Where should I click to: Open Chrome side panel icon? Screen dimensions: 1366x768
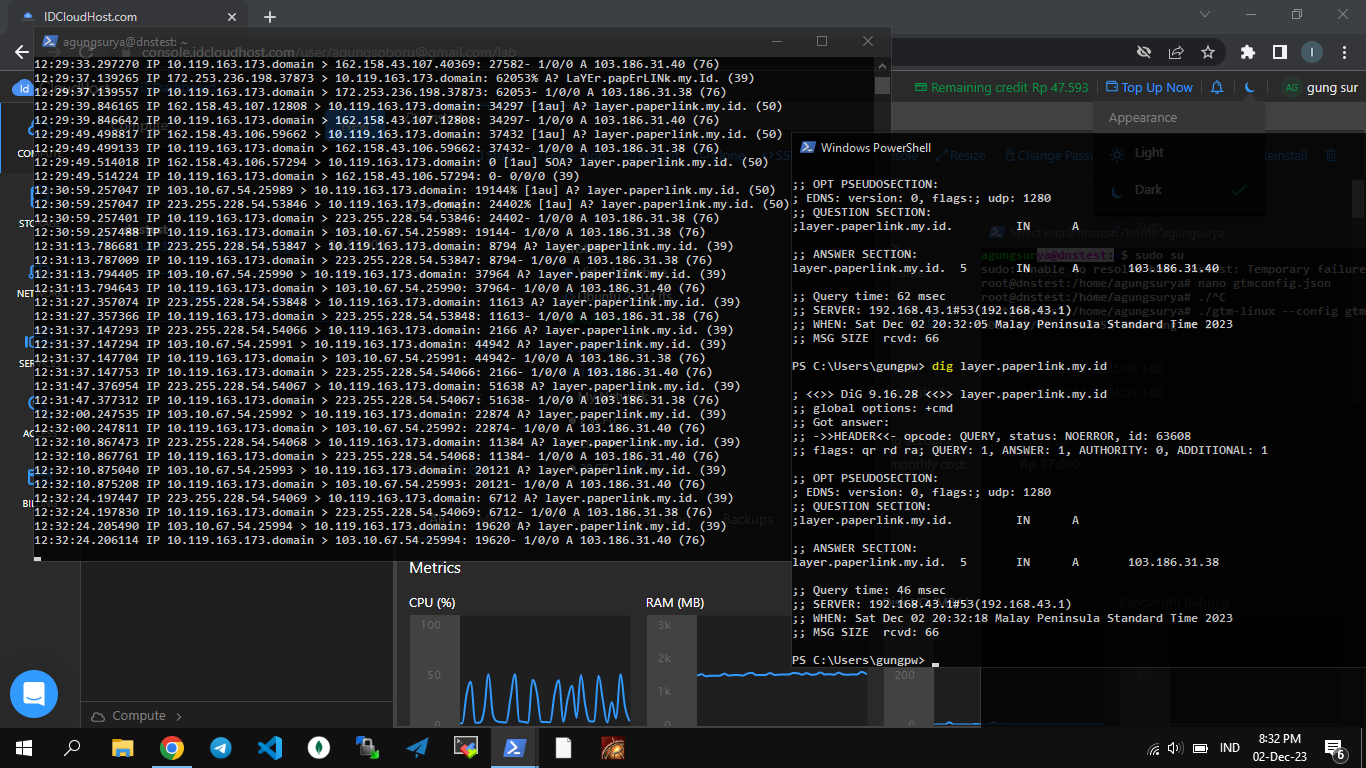coord(1279,52)
